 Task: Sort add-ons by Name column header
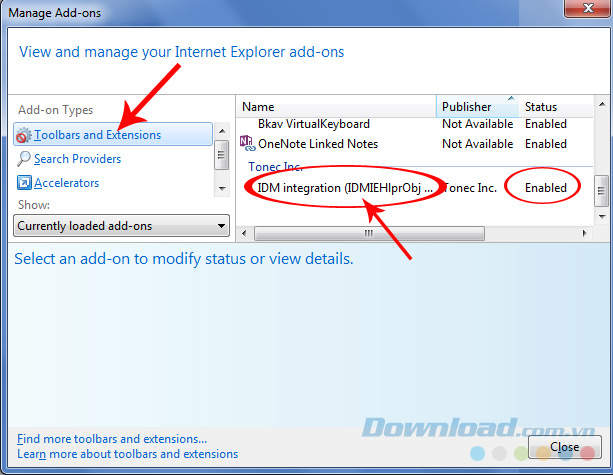pyautogui.click(x=336, y=106)
